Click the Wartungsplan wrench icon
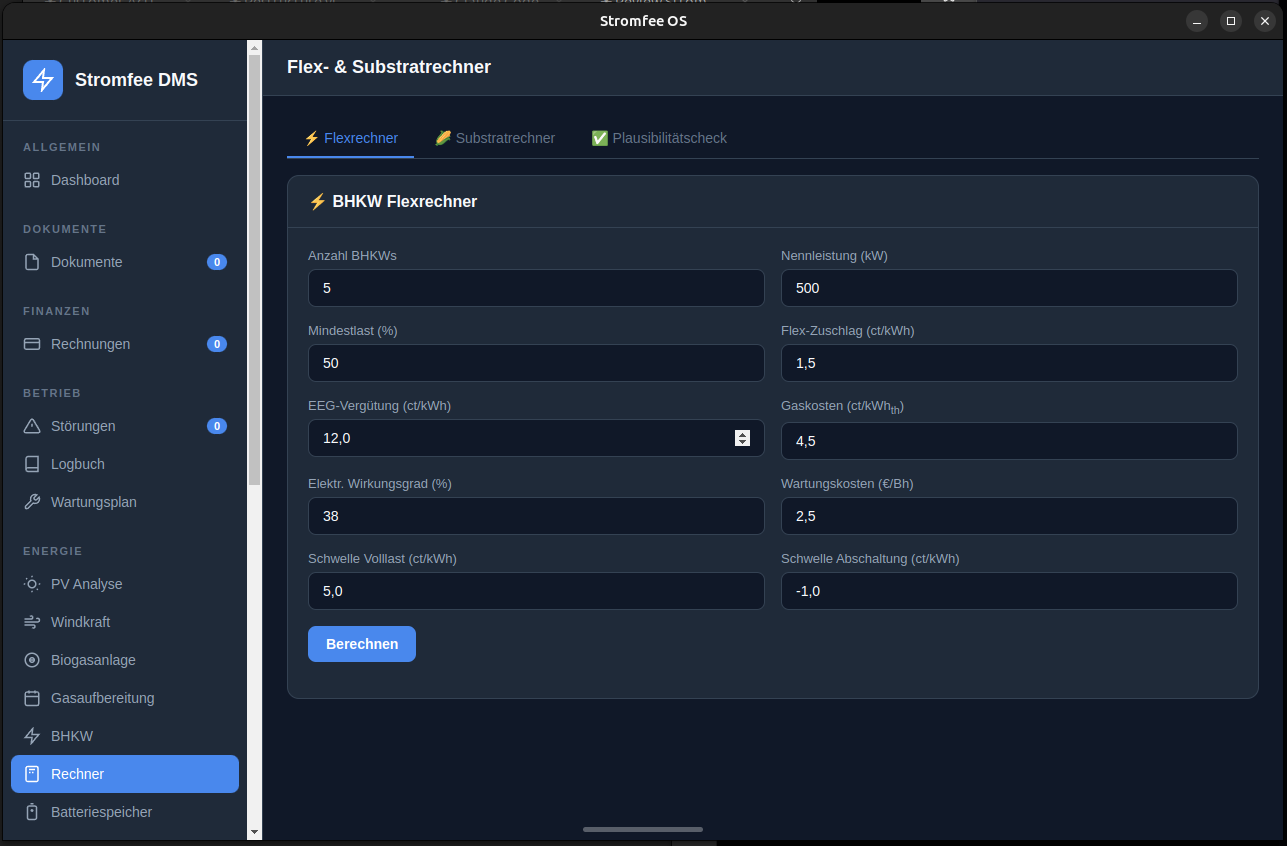The image size is (1287, 846). (x=32, y=502)
